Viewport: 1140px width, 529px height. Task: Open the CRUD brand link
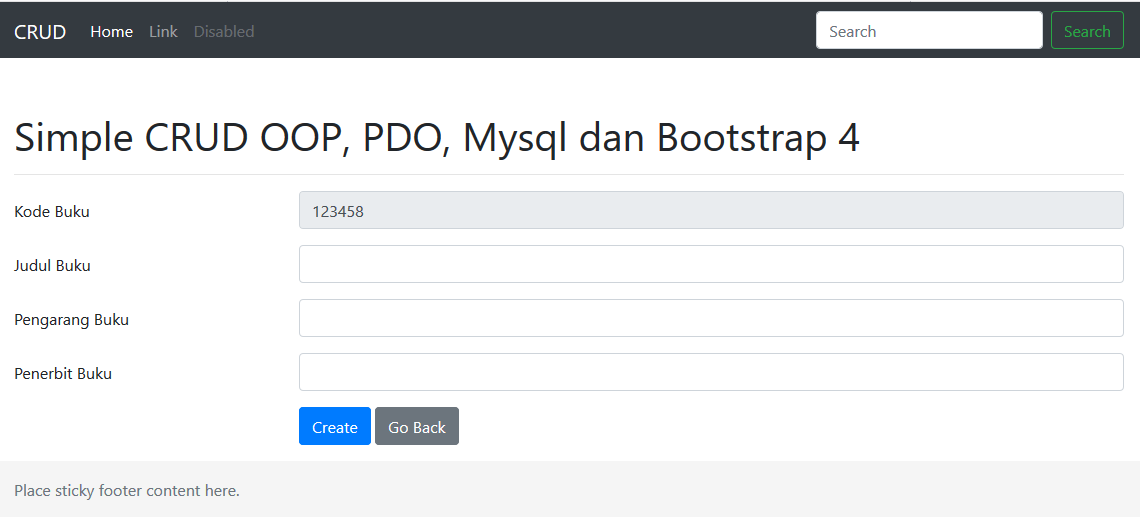40,31
